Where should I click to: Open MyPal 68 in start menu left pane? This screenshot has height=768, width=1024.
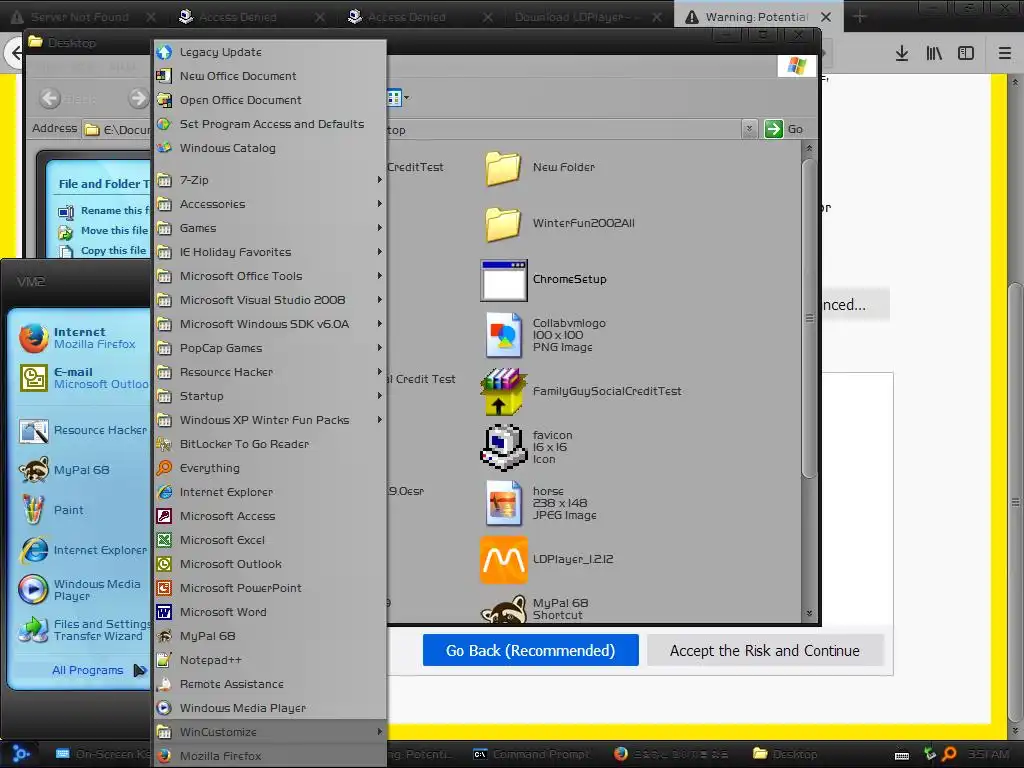82,470
